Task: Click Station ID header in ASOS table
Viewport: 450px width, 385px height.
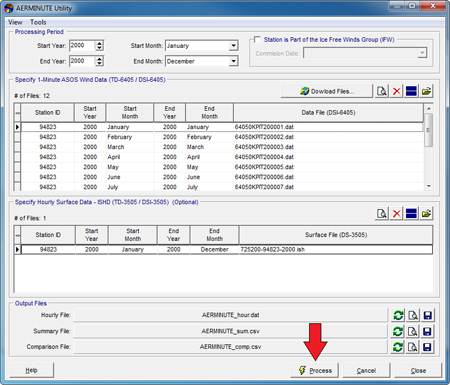Action: click(47, 113)
